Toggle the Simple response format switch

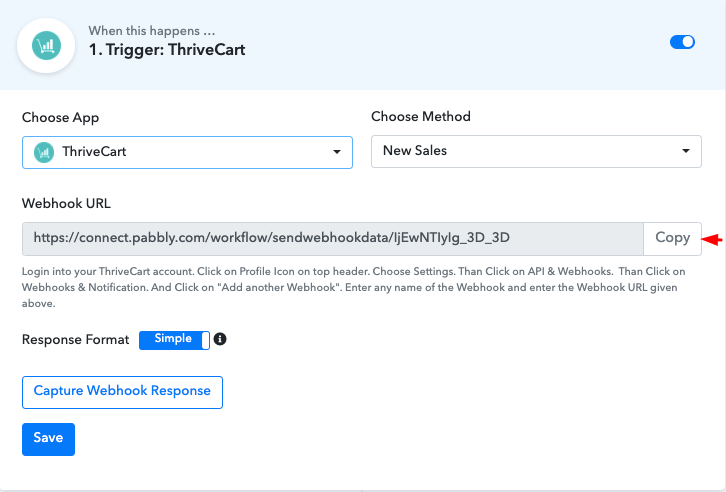point(174,340)
